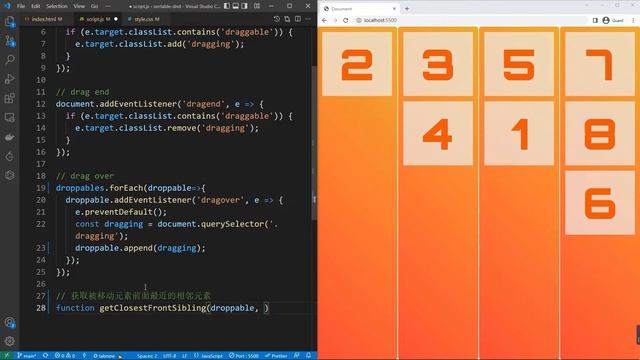The image size is (640, 360).
Task: Open the Remote Explorer view
Action: pos(9,118)
